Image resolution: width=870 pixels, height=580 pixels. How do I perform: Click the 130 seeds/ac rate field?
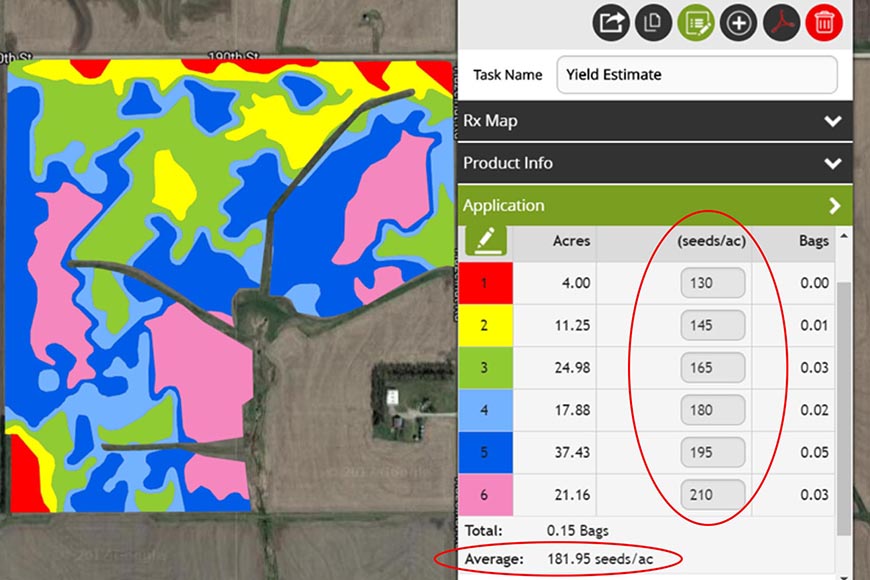tap(712, 283)
